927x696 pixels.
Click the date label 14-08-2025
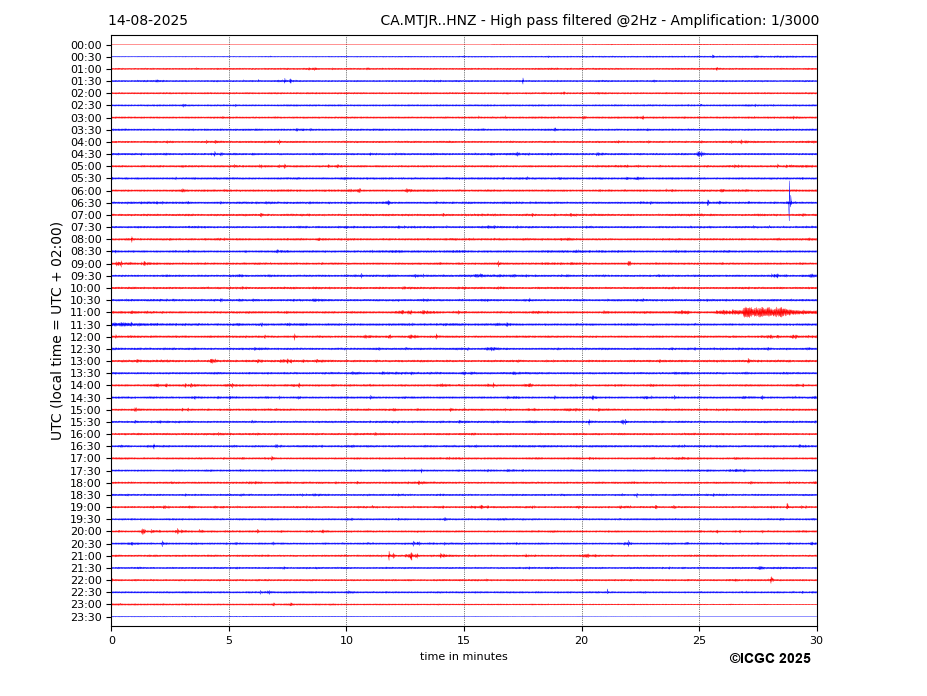(148, 21)
